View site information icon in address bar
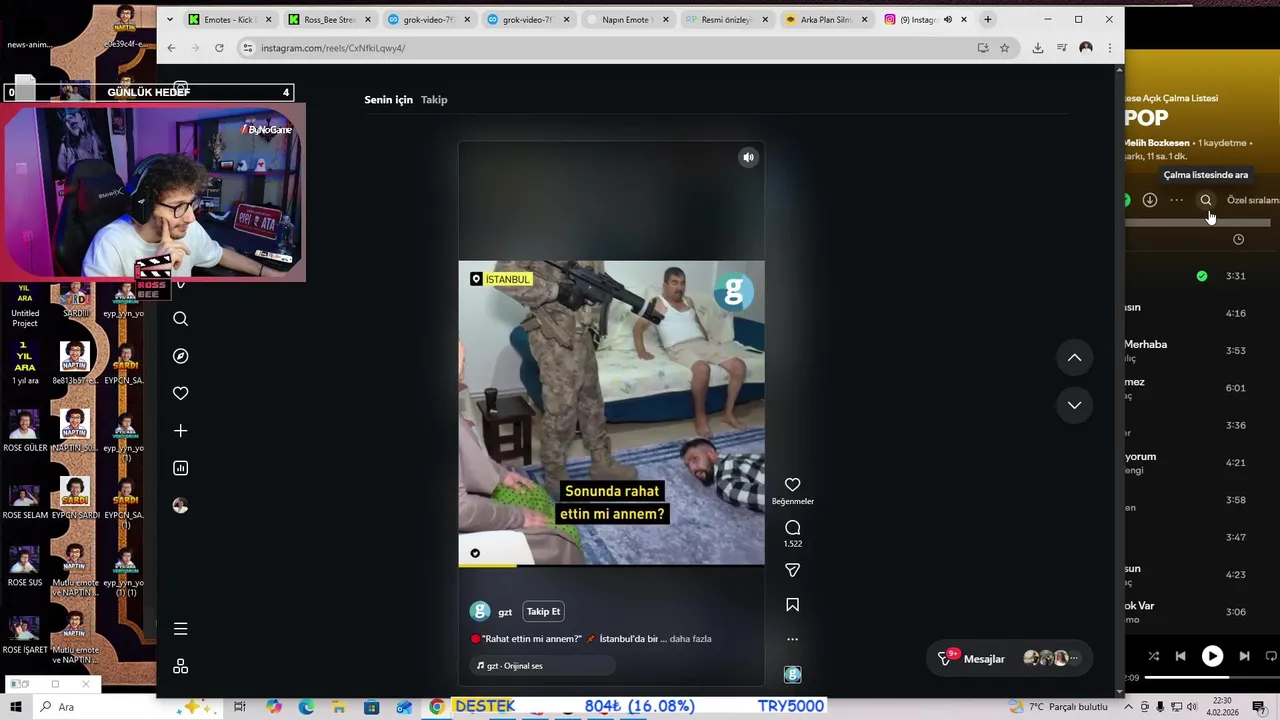1280x720 pixels. [x=248, y=48]
